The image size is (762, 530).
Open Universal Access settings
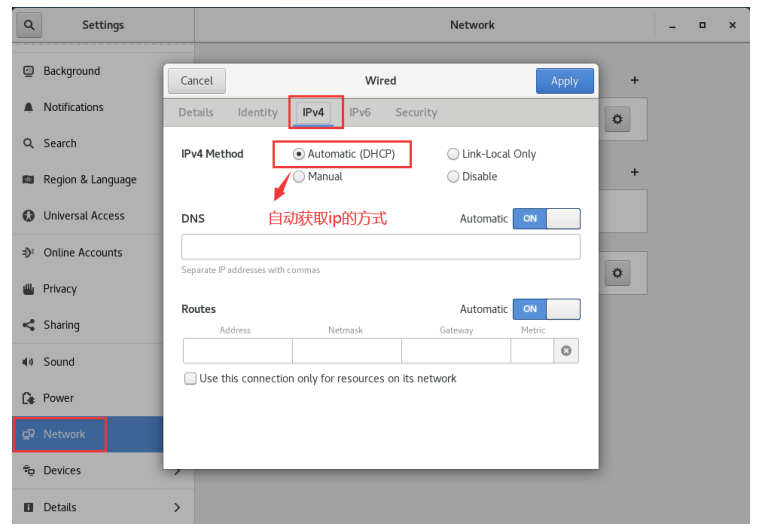pyautogui.click(x=84, y=216)
